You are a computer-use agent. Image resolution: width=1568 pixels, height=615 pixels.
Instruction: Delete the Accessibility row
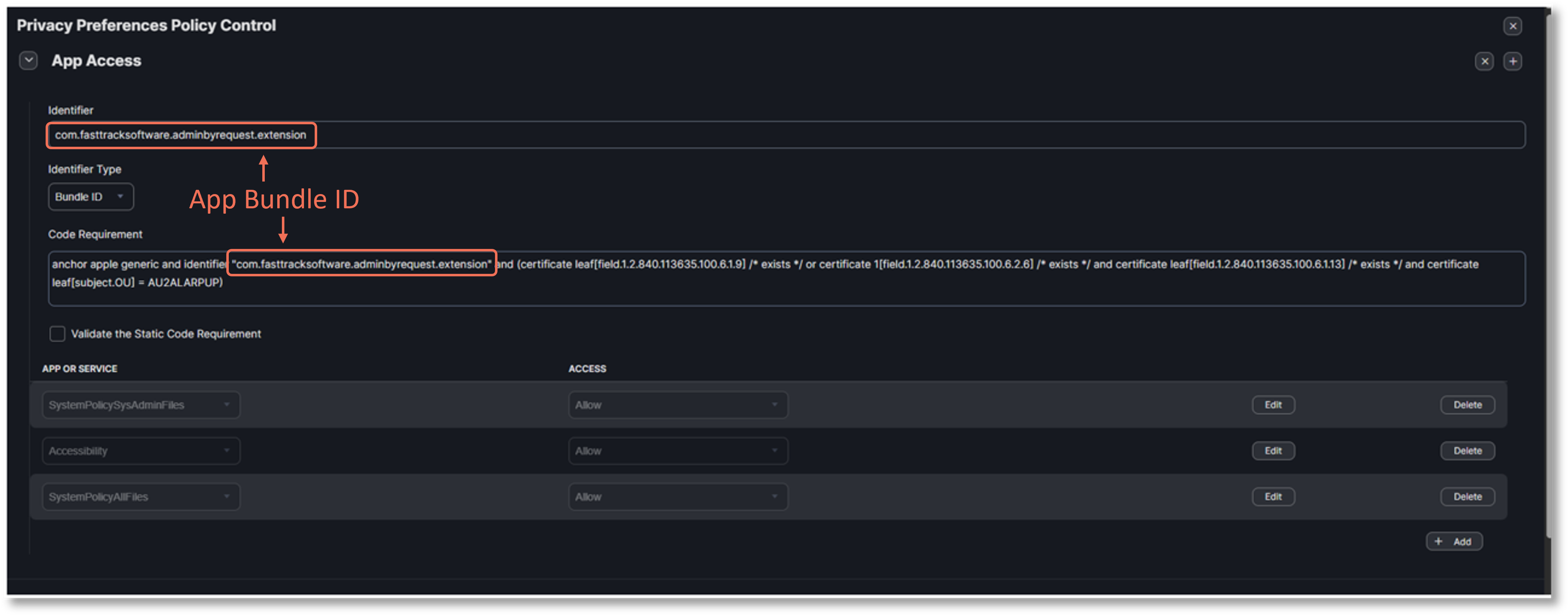1467,451
